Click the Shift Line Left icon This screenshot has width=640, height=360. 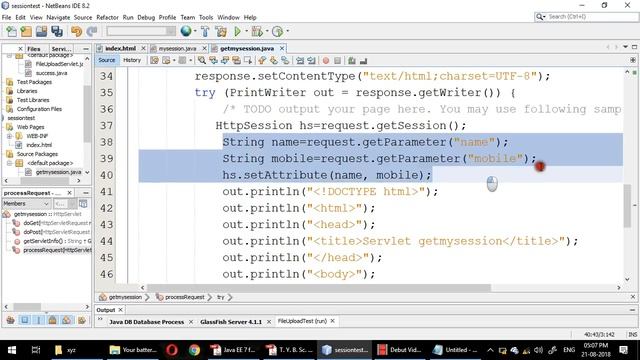click(x=300, y=60)
